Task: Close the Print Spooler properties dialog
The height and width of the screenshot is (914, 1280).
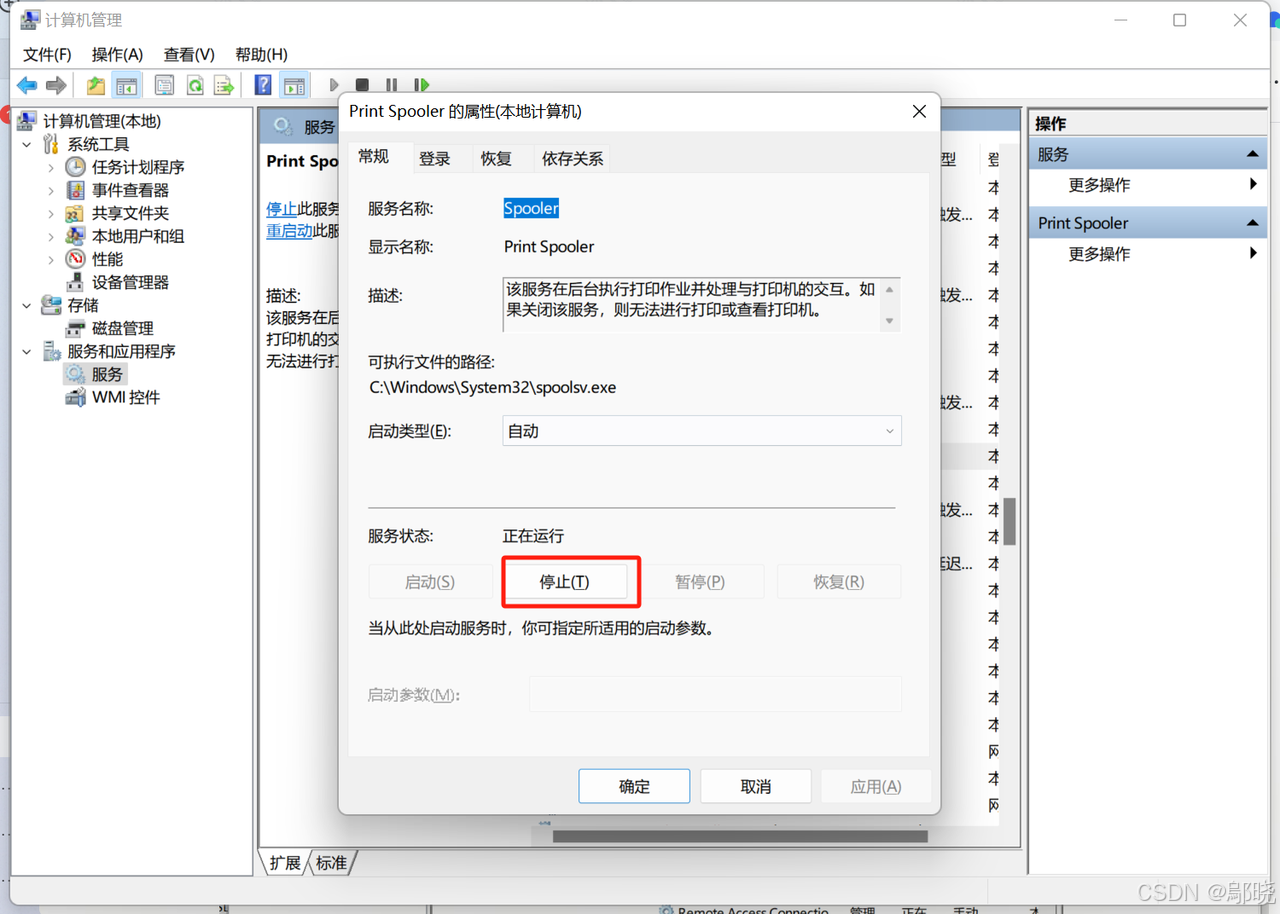Action: [919, 112]
